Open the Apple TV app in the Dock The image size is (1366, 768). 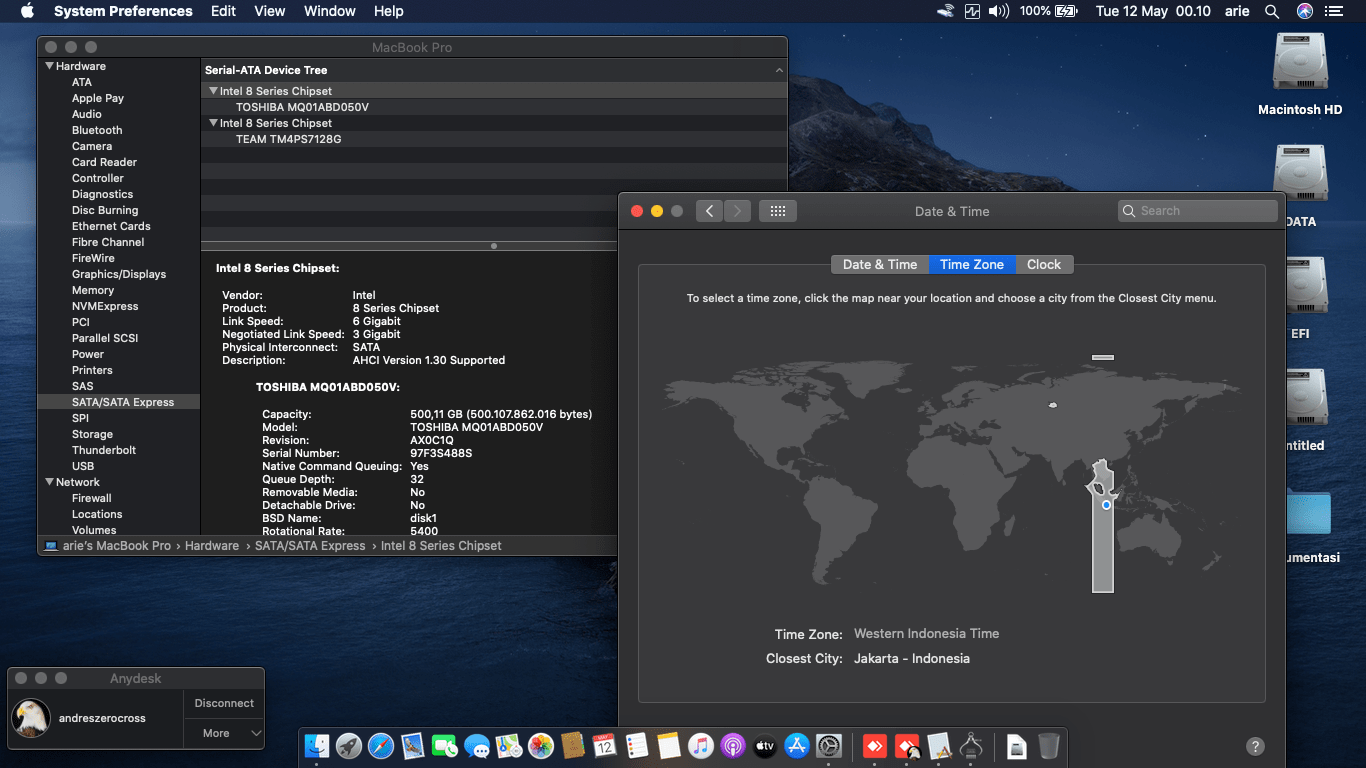click(765, 745)
